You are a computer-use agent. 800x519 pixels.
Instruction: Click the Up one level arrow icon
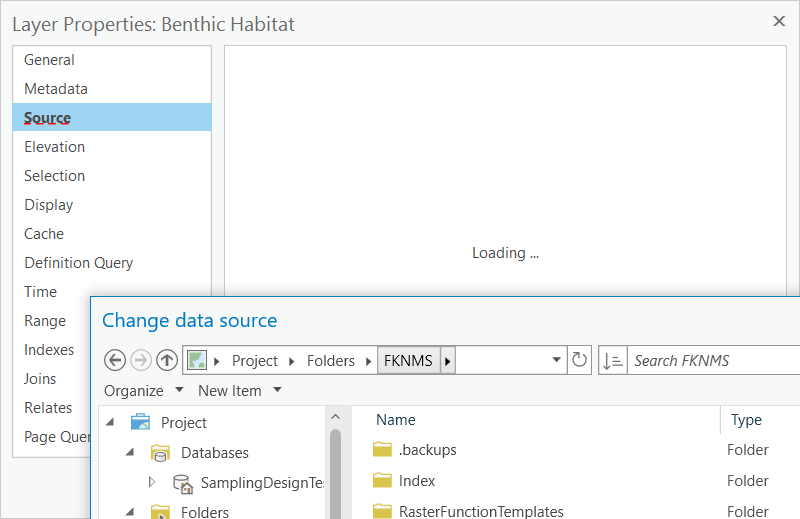pyautogui.click(x=167, y=360)
